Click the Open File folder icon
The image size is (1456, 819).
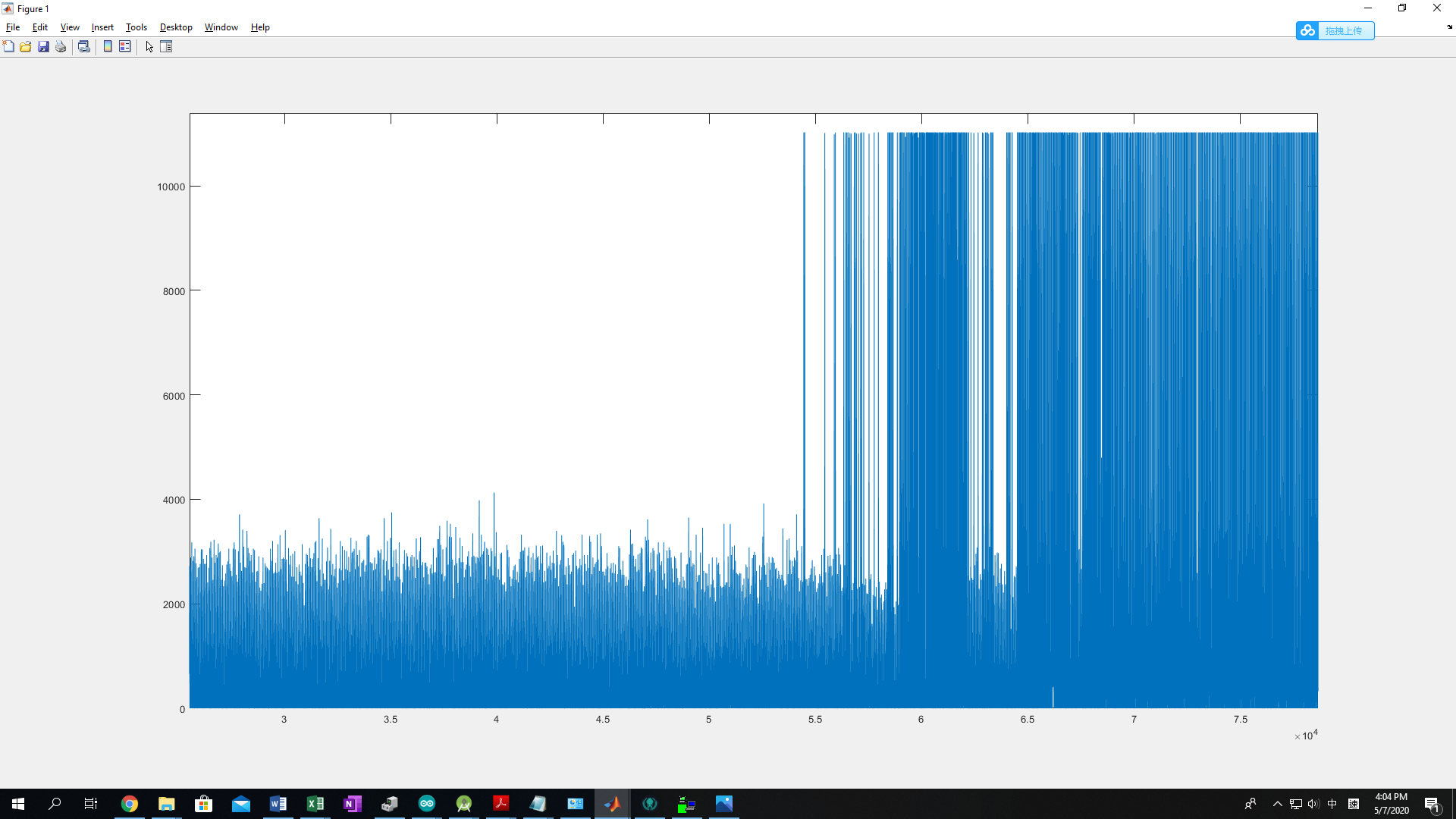(26, 47)
